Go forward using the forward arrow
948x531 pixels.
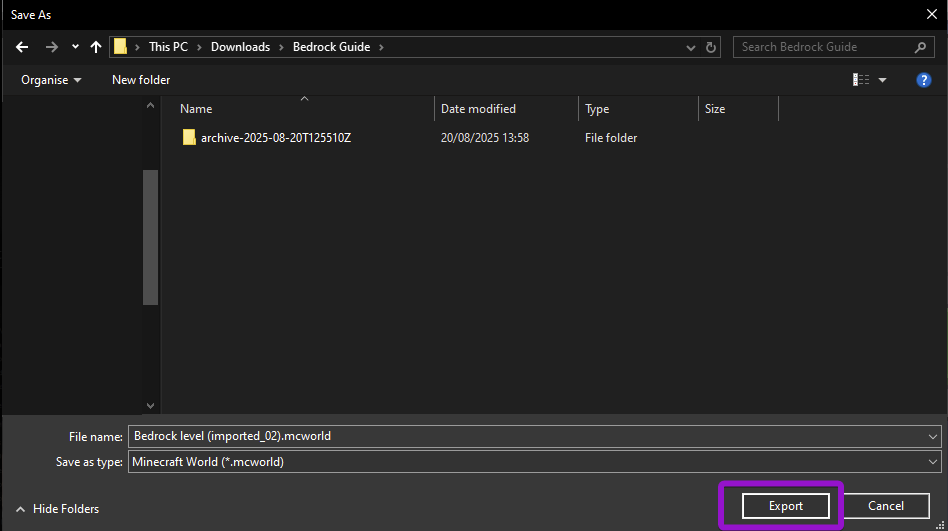(52, 47)
